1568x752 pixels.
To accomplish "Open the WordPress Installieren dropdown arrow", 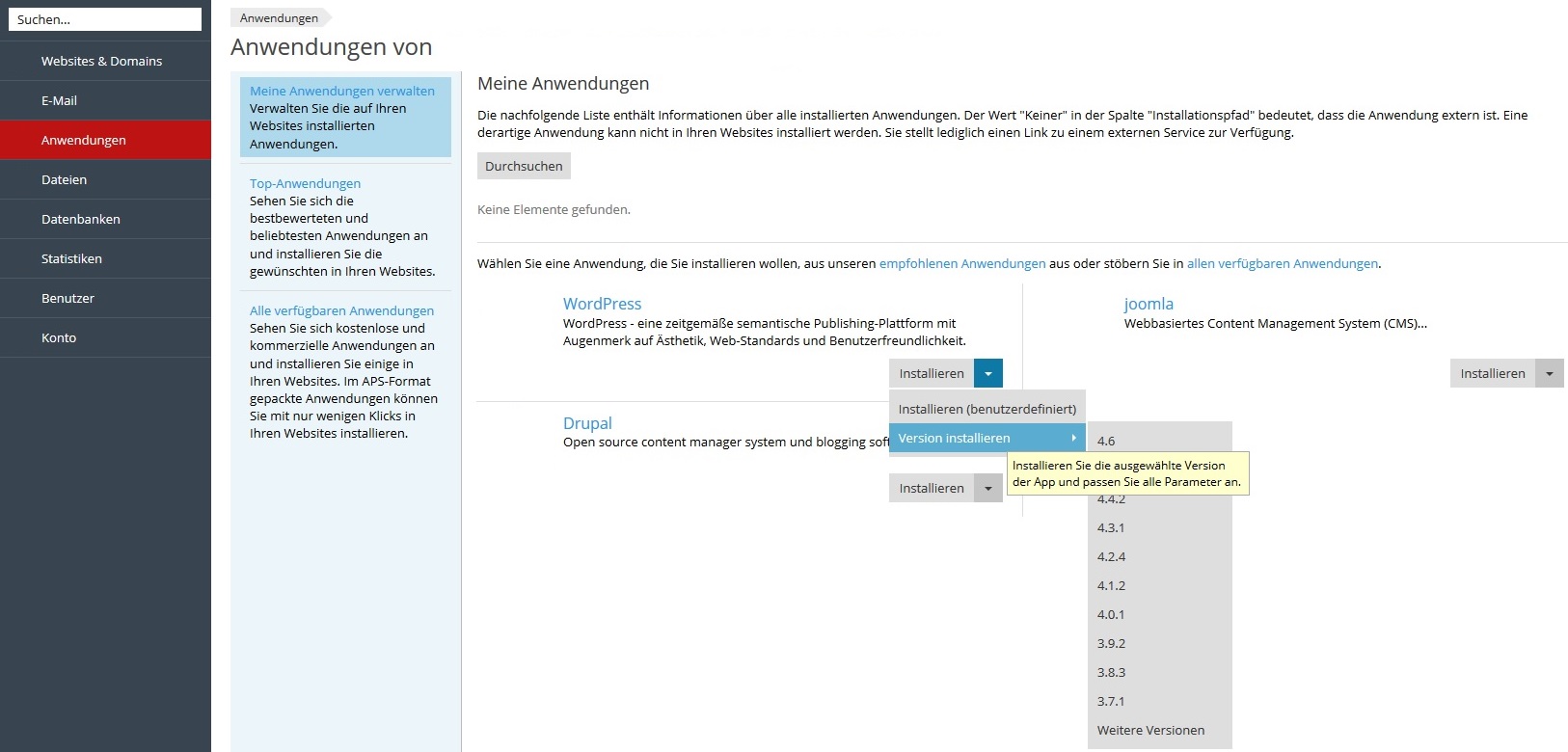I will pyautogui.click(x=988, y=373).
